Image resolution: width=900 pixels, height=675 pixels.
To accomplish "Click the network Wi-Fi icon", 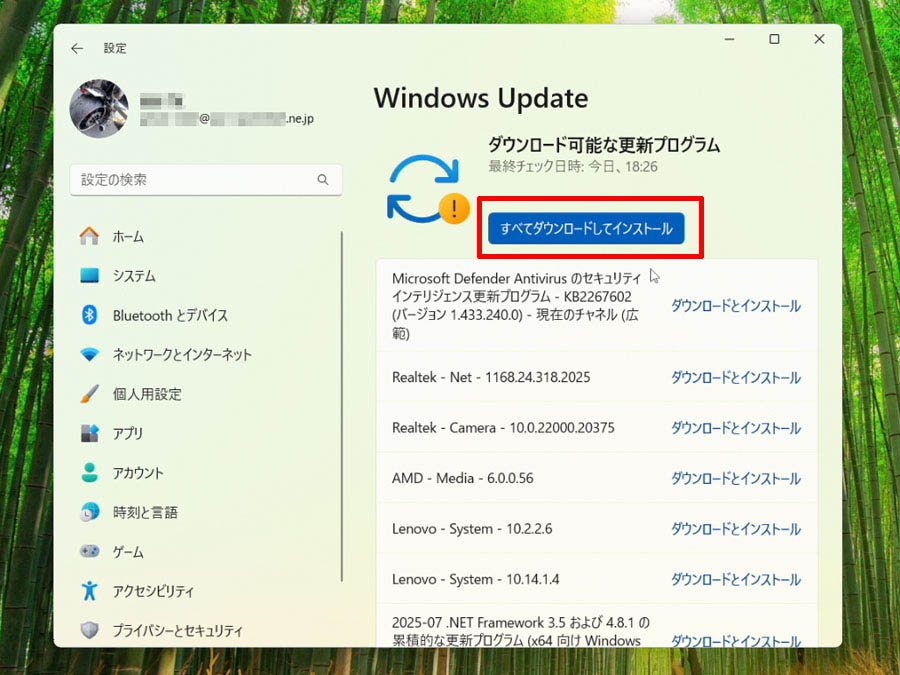I will 89,354.
